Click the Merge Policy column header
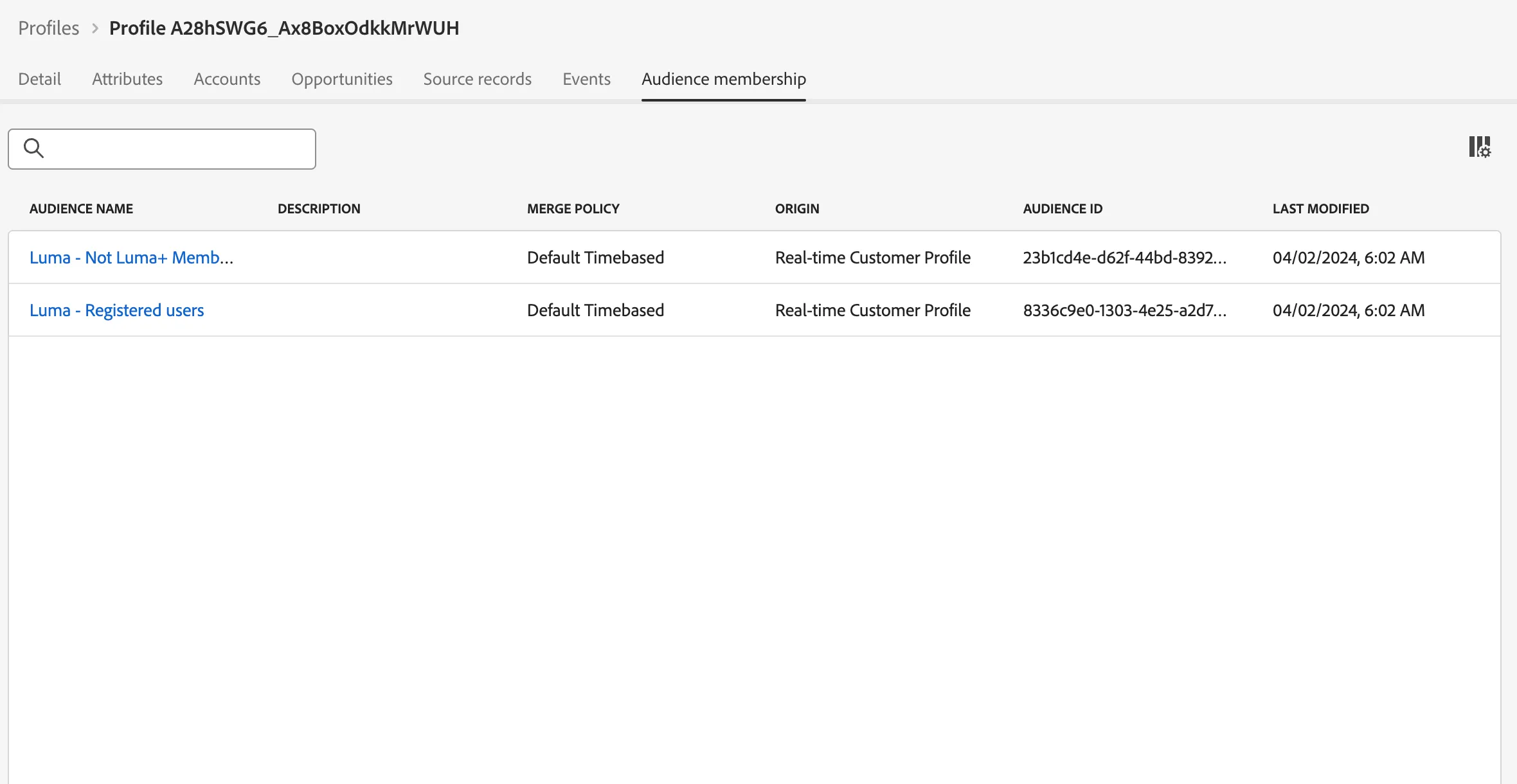Image resolution: width=1517 pixels, height=784 pixels. click(573, 209)
